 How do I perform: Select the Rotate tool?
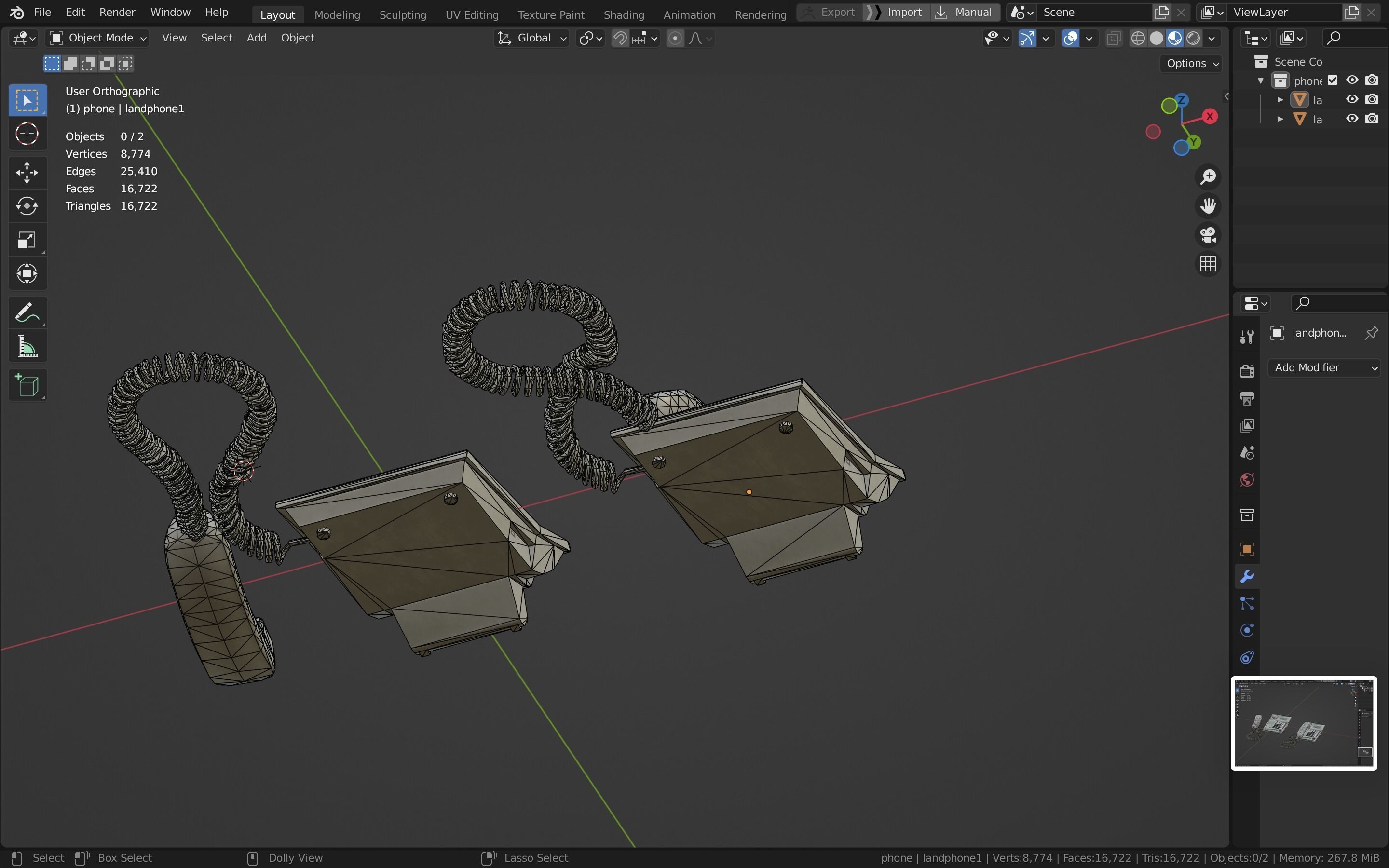[x=27, y=206]
